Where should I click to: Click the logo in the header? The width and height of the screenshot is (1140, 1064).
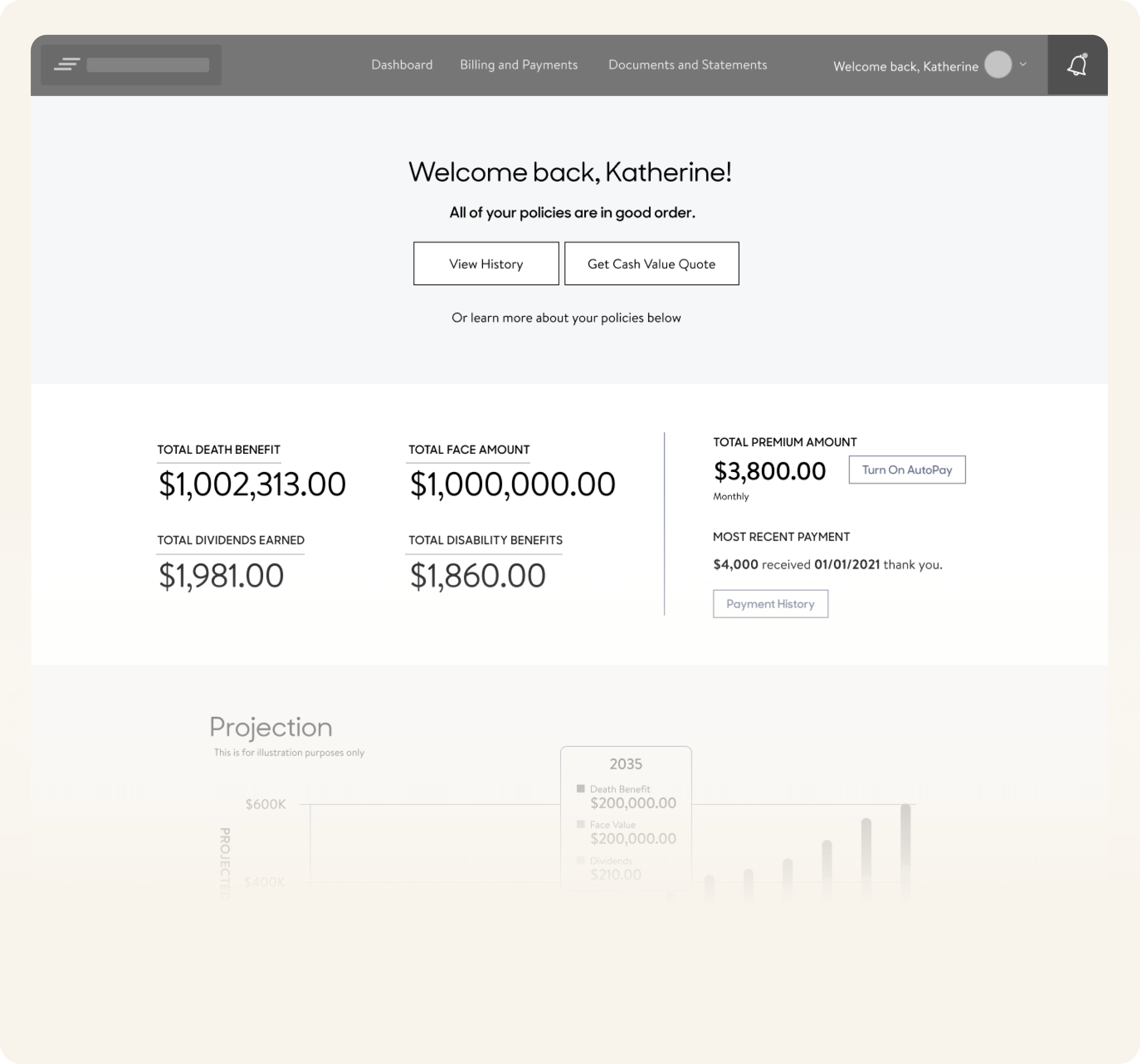pyautogui.click(x=131, y=65)
